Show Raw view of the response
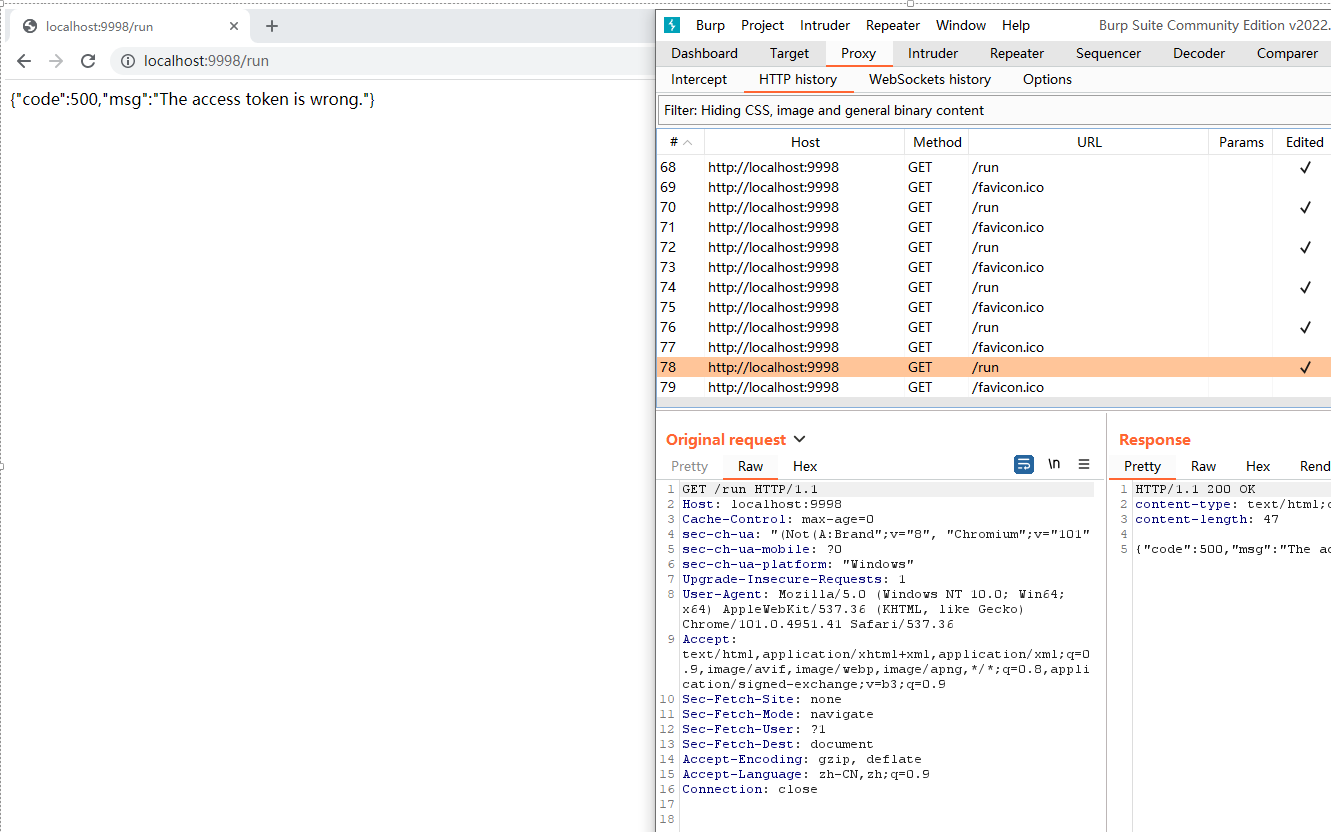 click(1203, 466)
